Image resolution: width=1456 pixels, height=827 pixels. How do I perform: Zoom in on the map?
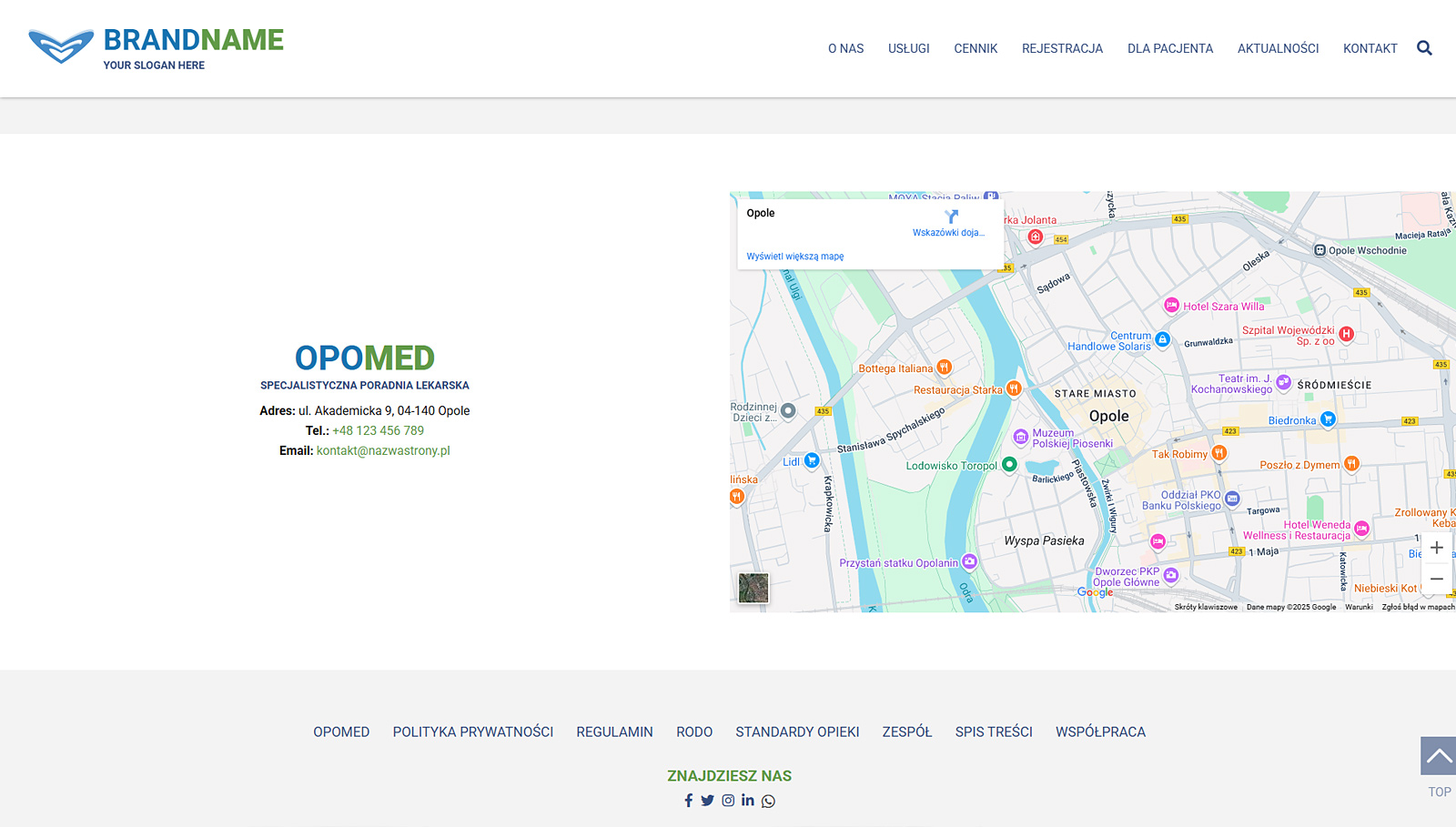coord(1436,548)
